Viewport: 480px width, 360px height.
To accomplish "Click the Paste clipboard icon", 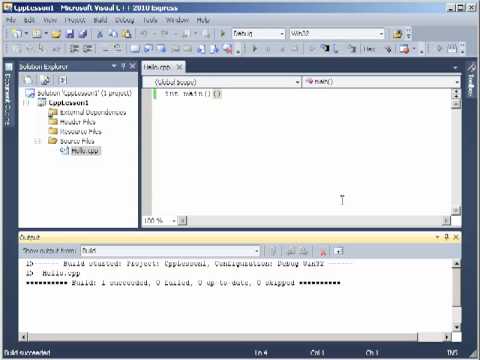I will [126, 34].
